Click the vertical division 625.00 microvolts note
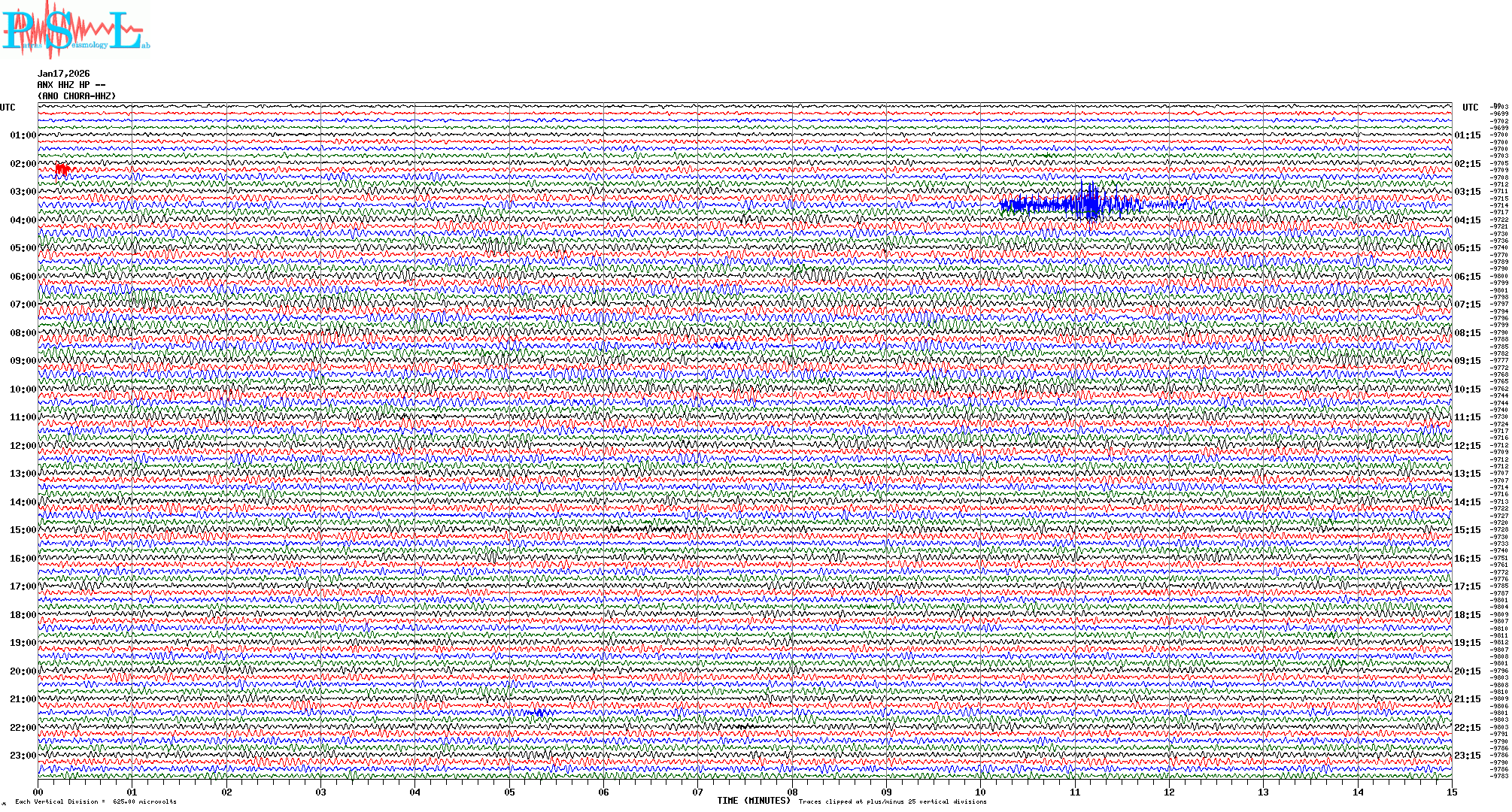The height and width of the screenshot is (812, 1512). (96, 801)
